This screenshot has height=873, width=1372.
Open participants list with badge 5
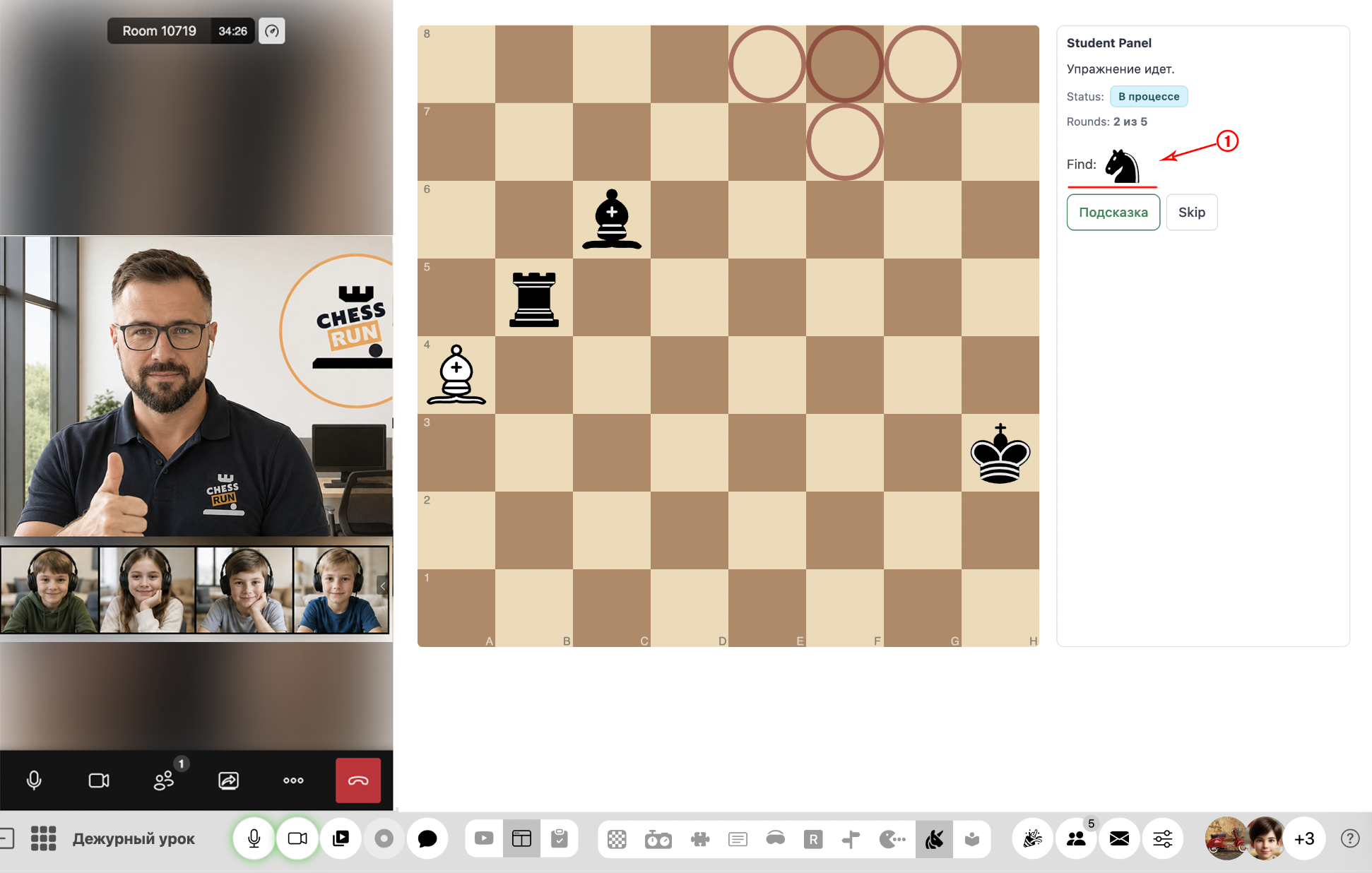tap(1076, 838)
